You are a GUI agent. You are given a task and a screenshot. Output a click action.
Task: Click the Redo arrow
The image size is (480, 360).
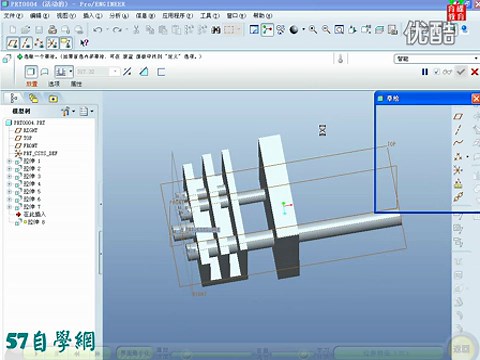coord(117,30)
